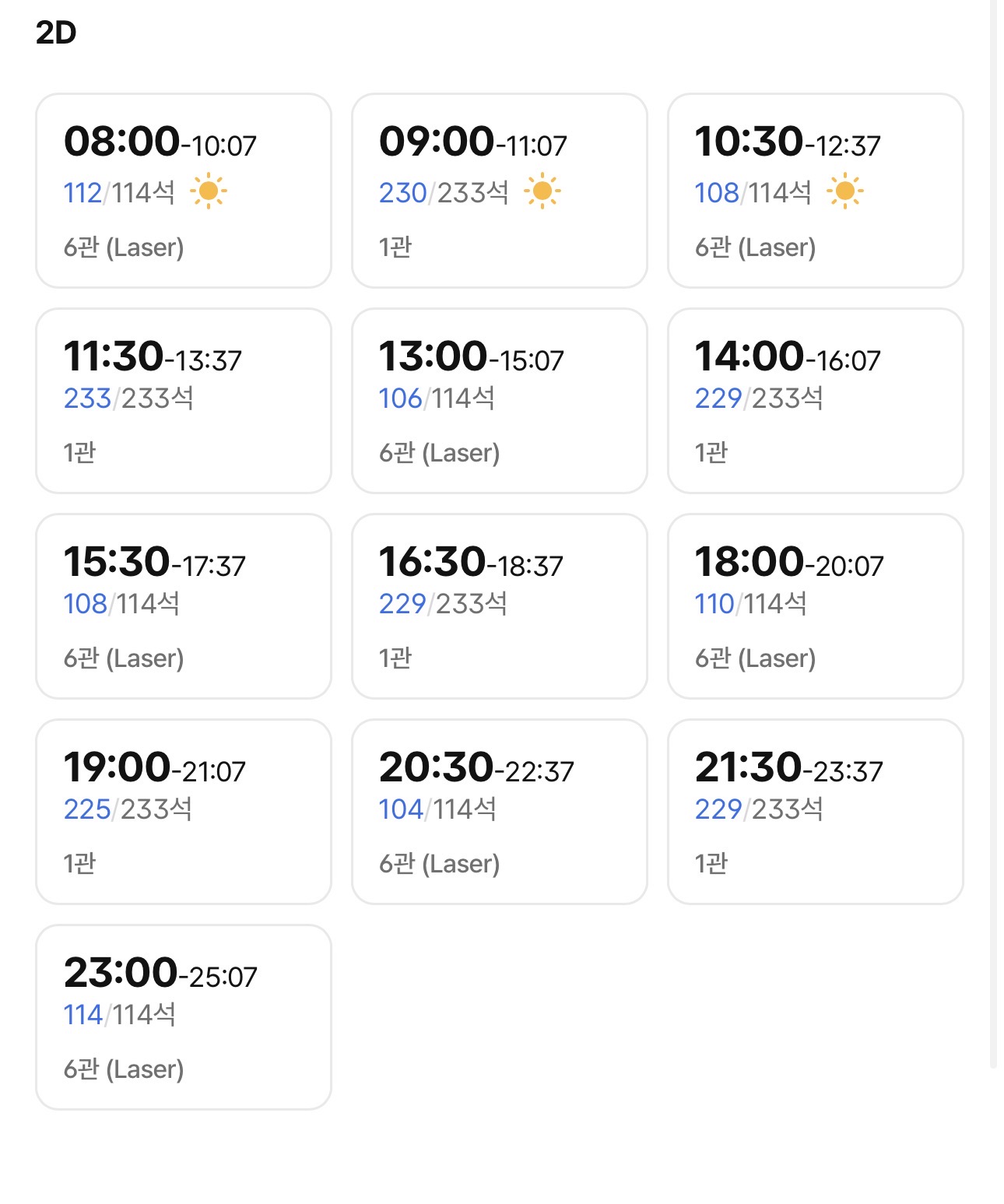Click the morning sun icon on 08:00 showtime
The height and width of the screenshot is (1204, 1004).
pos(208,191)
